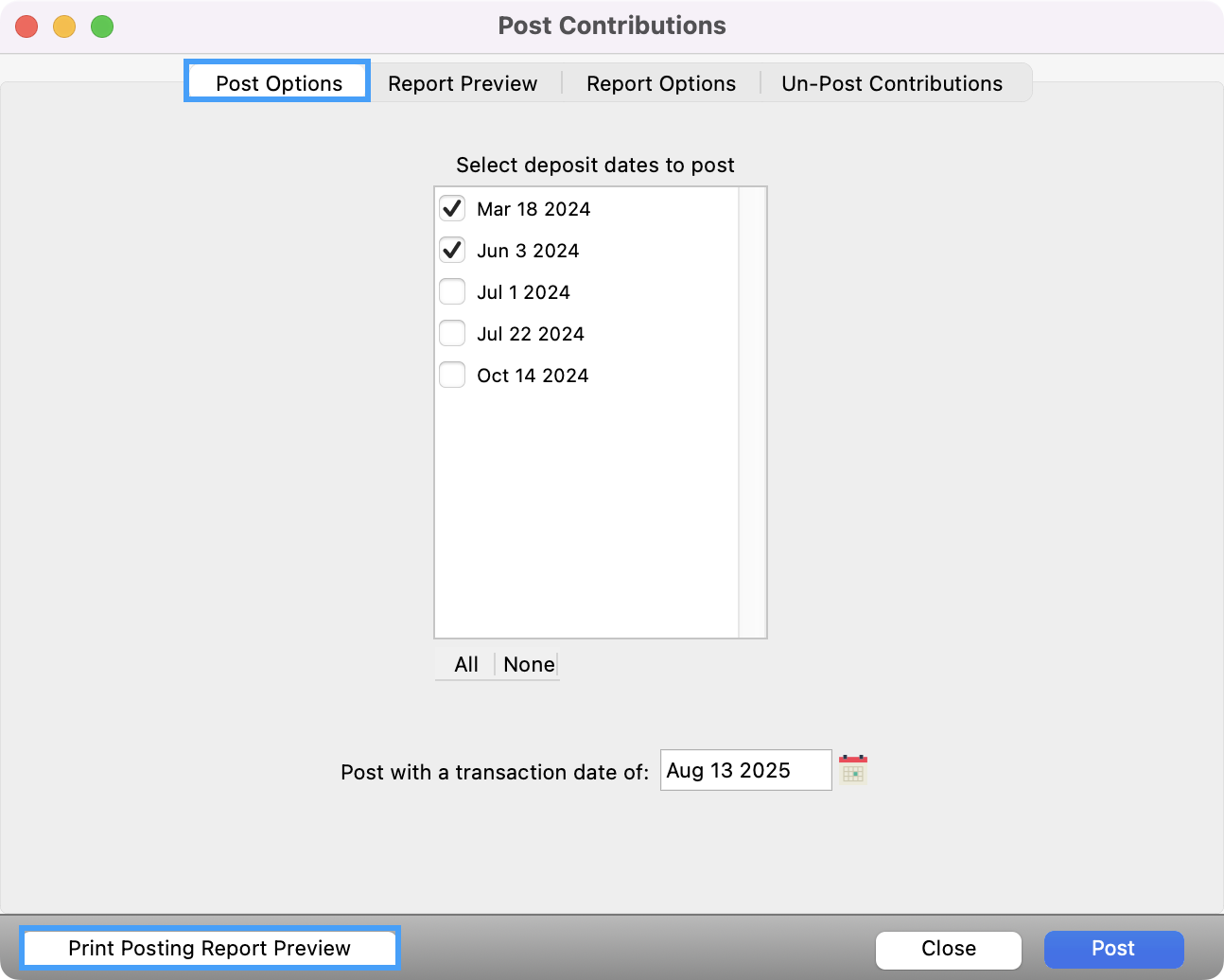Open the calendar date picker

pyautogui.click(x=854, y=770)
